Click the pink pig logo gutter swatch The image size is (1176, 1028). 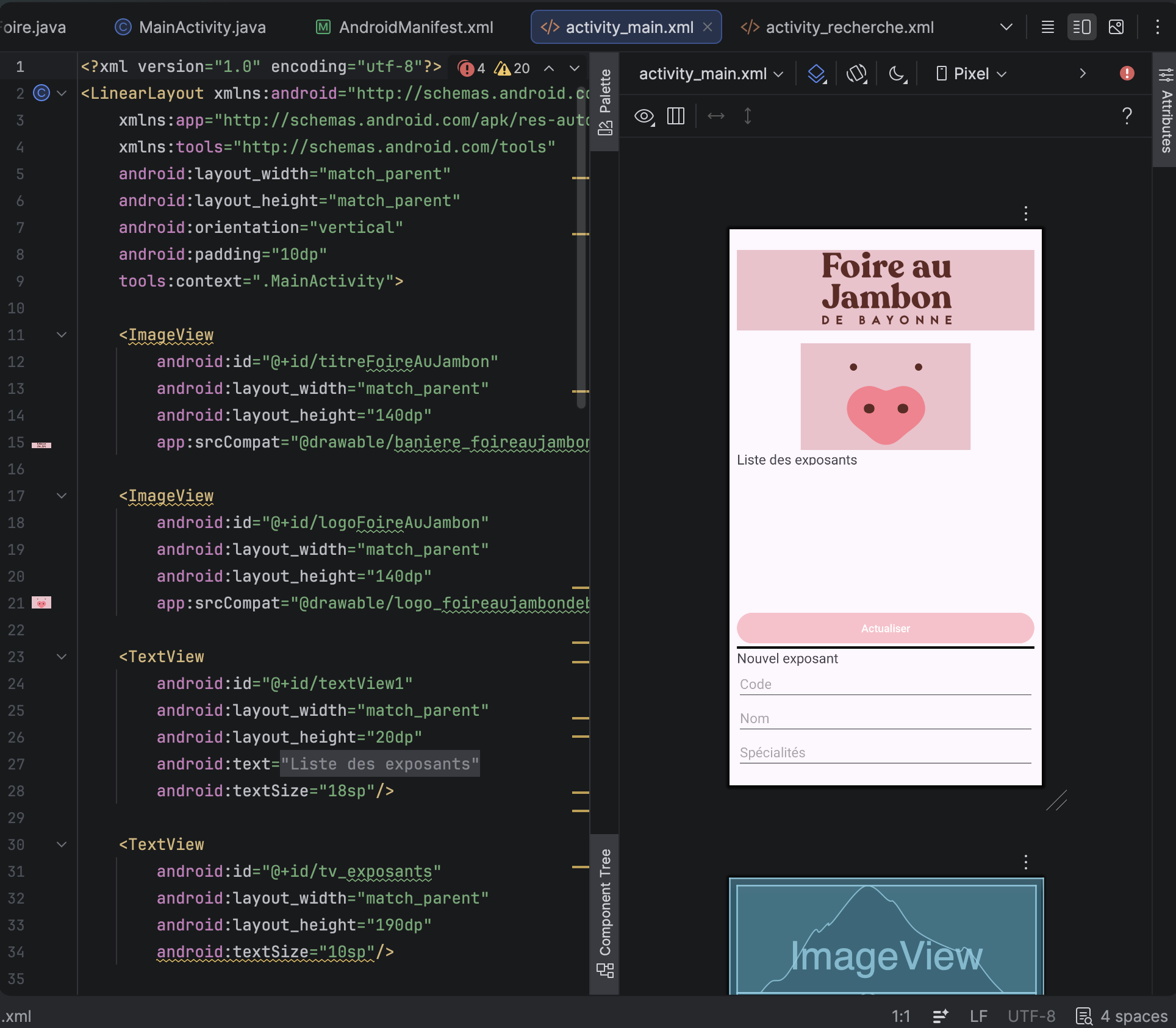point(41,602)
